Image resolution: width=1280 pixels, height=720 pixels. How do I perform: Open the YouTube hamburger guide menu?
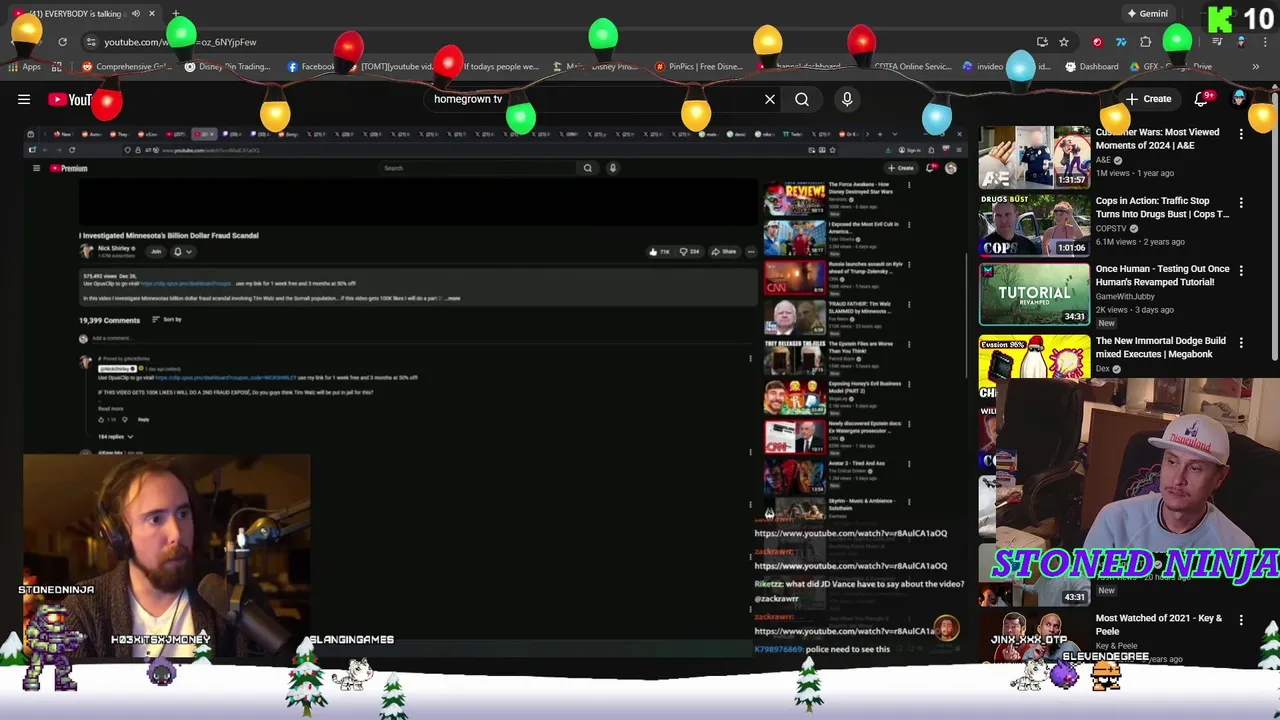tap(24, 99)
